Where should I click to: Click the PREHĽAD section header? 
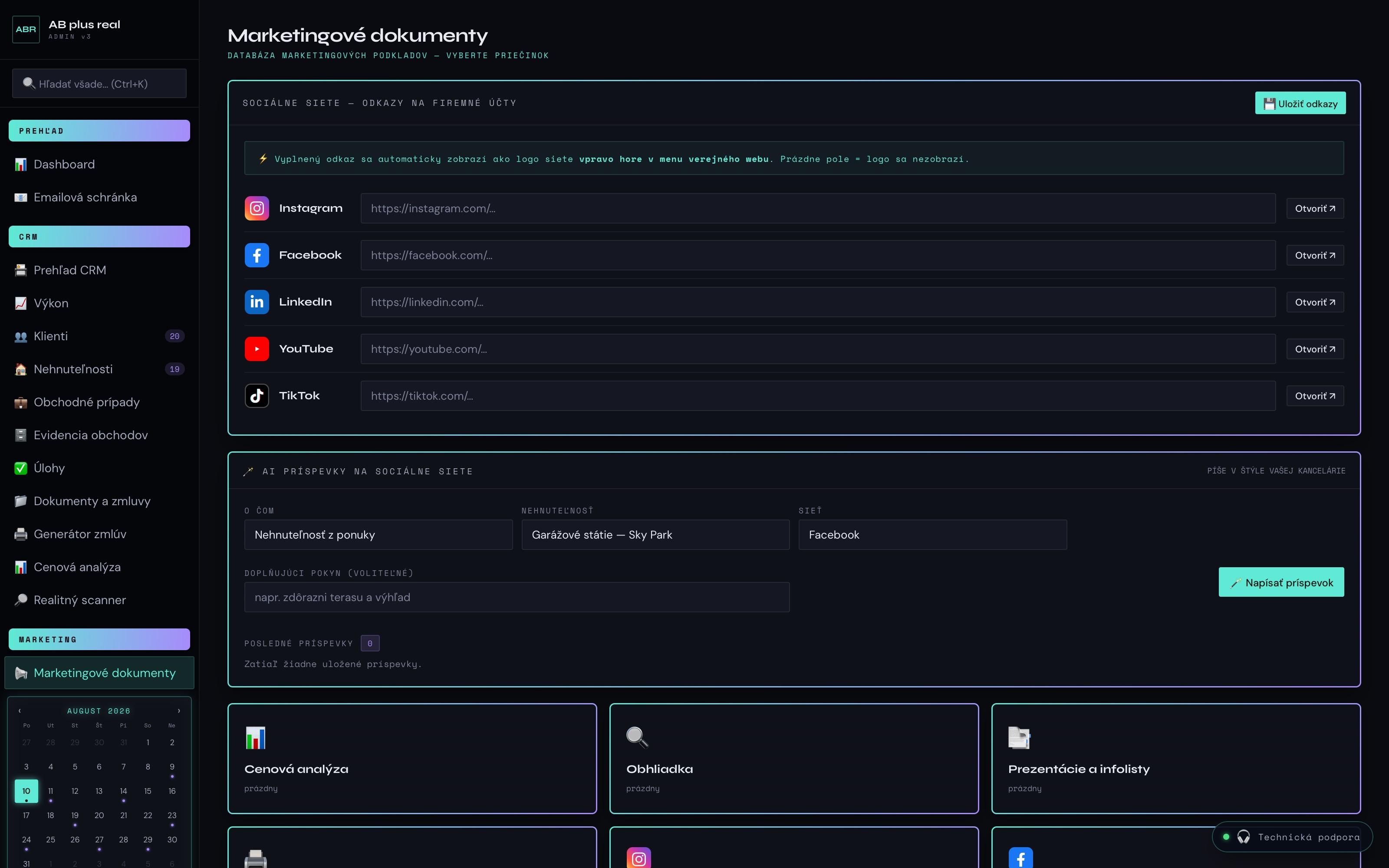pyautogui.click(x=99, y=131)
